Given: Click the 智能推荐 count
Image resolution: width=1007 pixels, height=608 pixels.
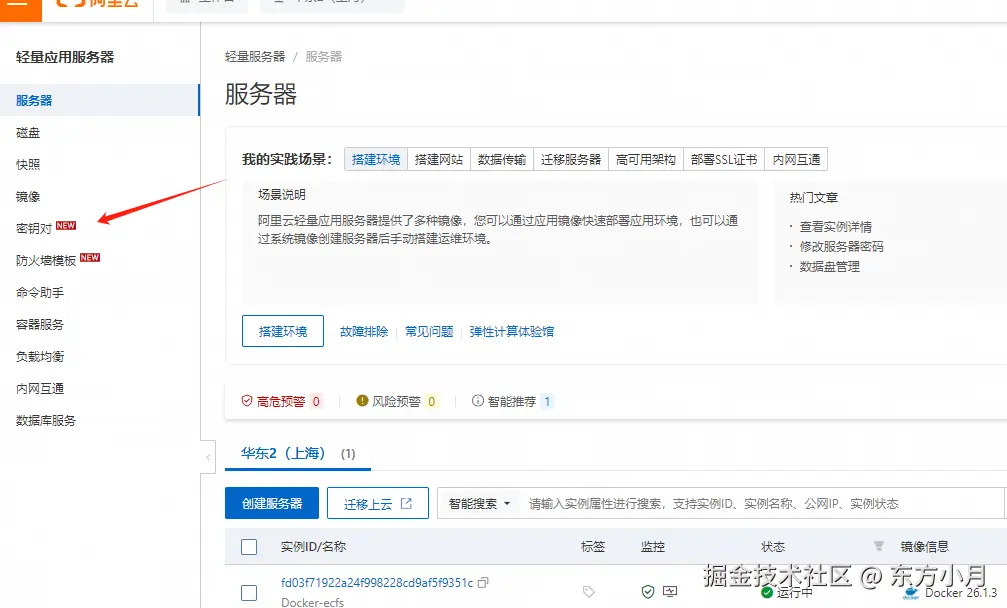Looking at the screenshot, I should tap(547, 401).
